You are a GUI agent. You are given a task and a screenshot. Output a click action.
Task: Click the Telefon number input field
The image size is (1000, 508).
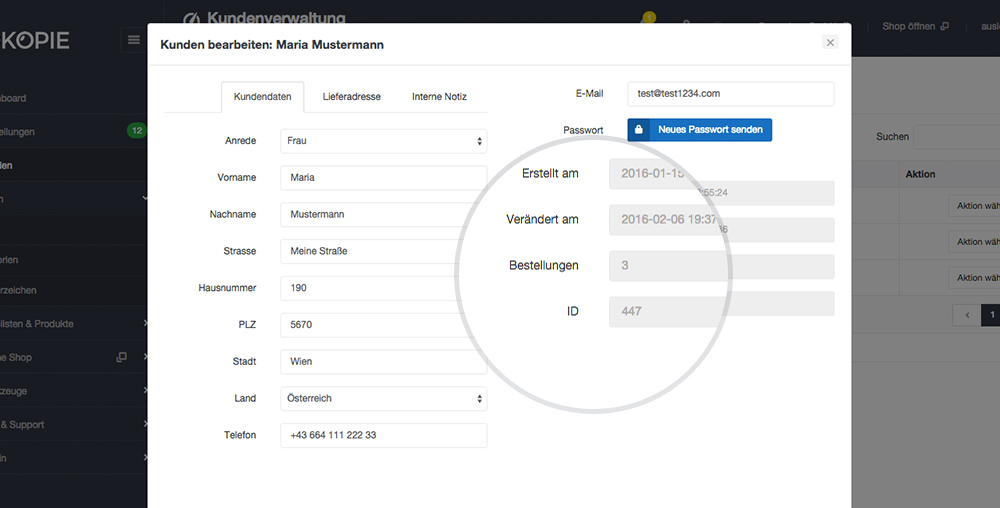pos(383,435)
